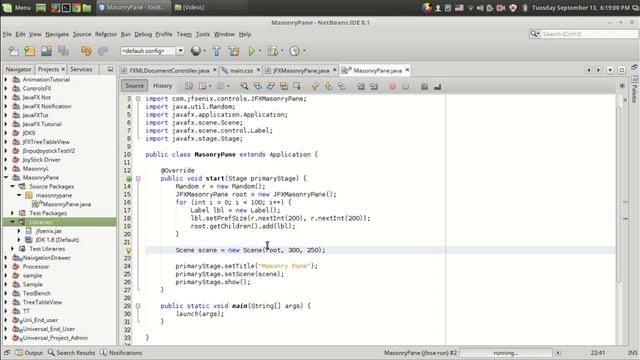Viewport: 640px width, 360px height.
Task: Click the Debug Project icon
Action: [x=273, y=51]
